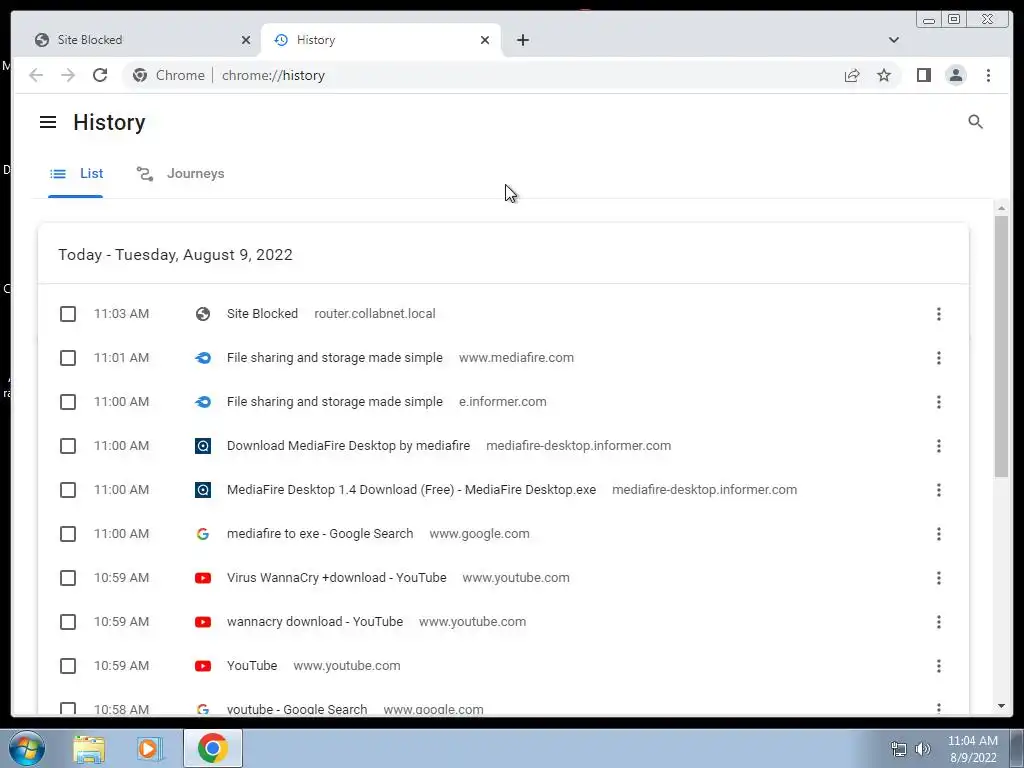Image resolution: width=1024 pixels, height=768 pixels.
Task: Tick checkbox for MediaFire Desktop 1.4 Download
Action: click(68, 490)
